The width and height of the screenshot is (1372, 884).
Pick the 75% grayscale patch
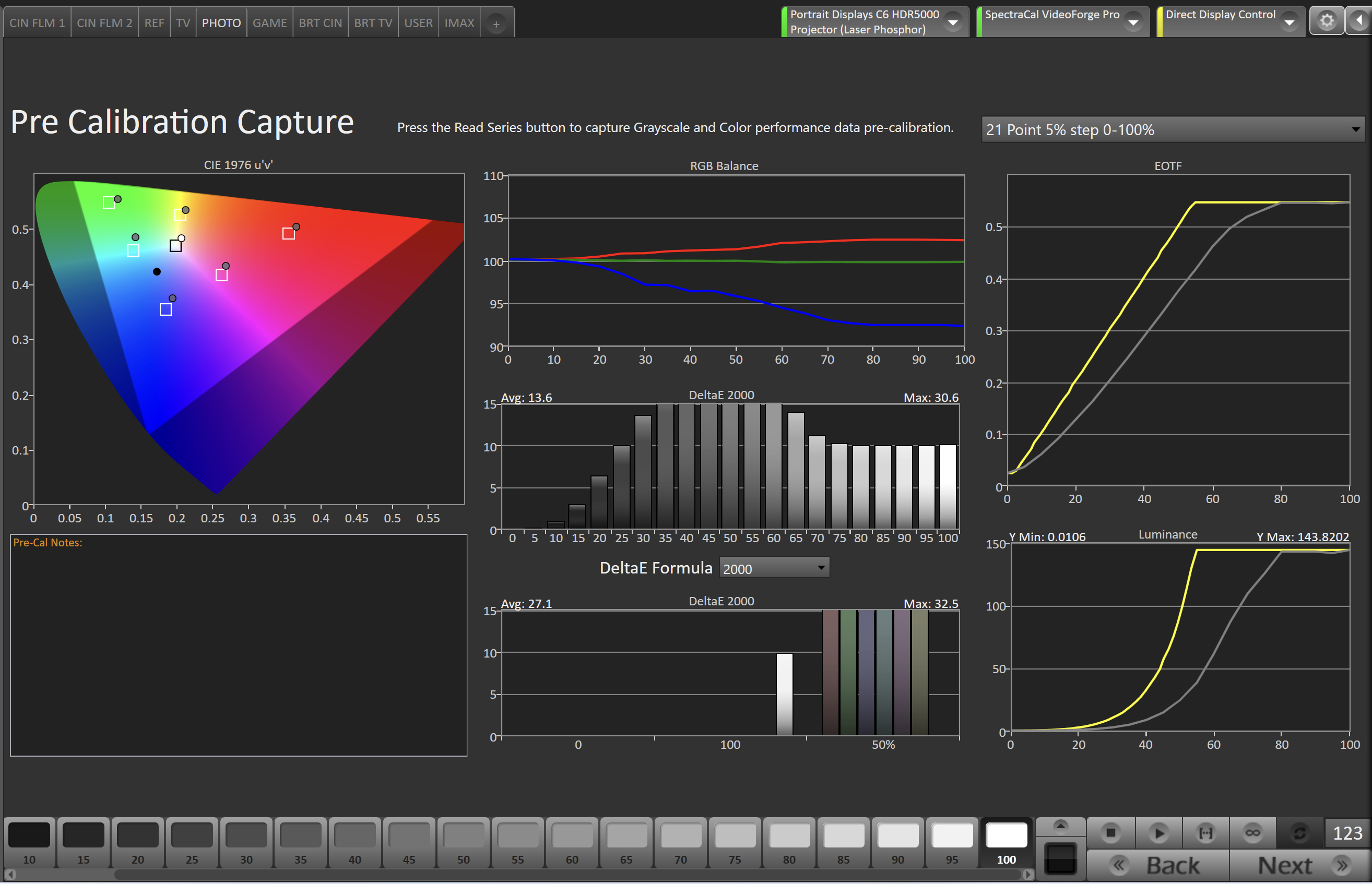pyautogui.click(x=735, y=843)
